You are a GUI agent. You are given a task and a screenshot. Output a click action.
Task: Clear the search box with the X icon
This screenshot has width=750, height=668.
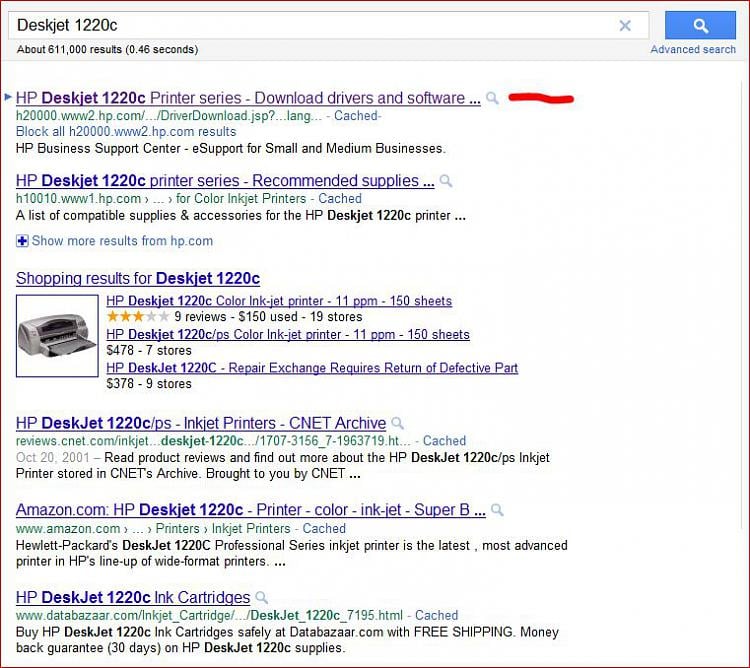click(625, 25)
